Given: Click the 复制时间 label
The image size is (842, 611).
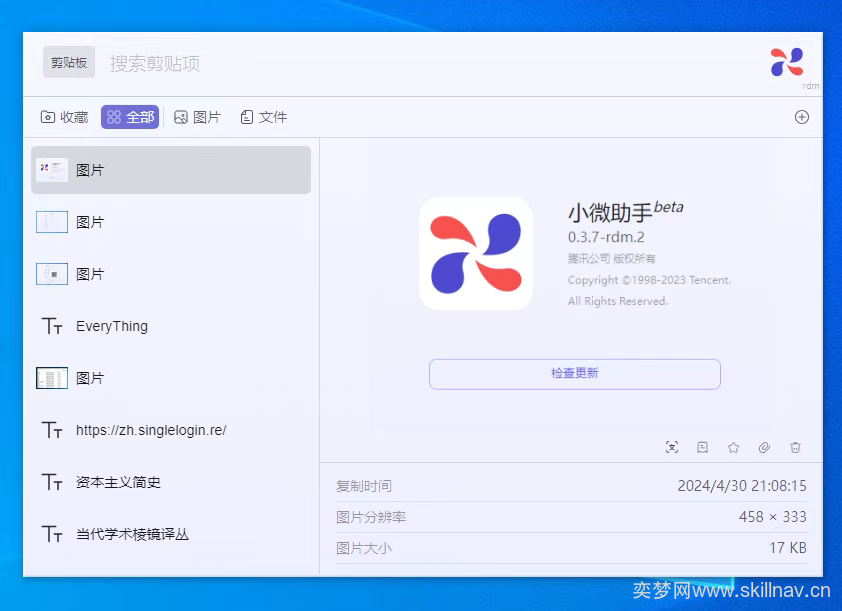Looking at the screenshot, I should click(x=364, y=486).
